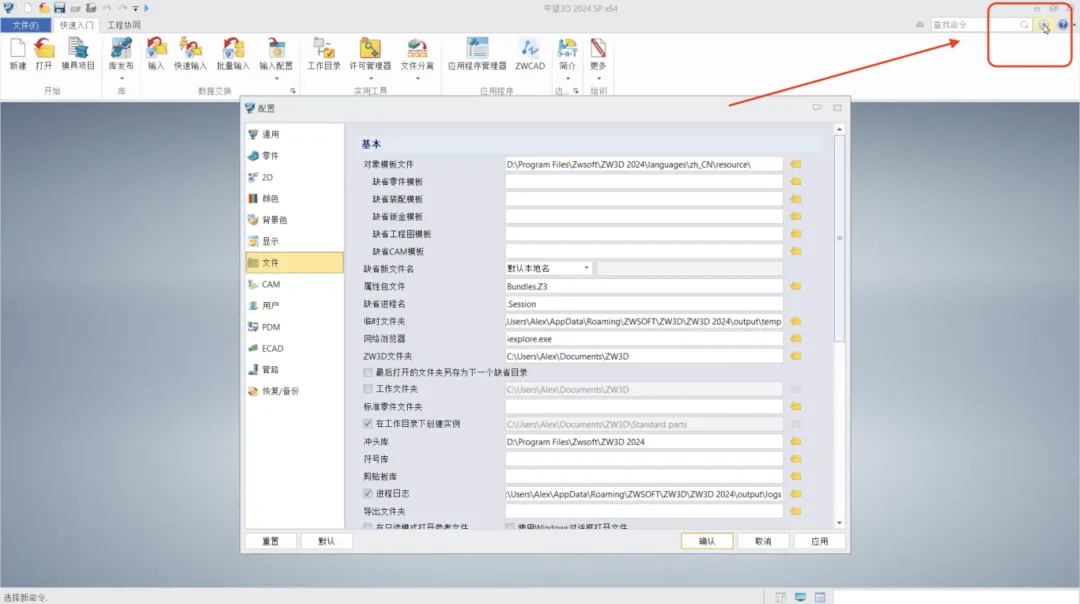The height and width of the screenshot is (604, 1080).
Task: Open the 模具项目 mold project tool
Action: [78, 53]
